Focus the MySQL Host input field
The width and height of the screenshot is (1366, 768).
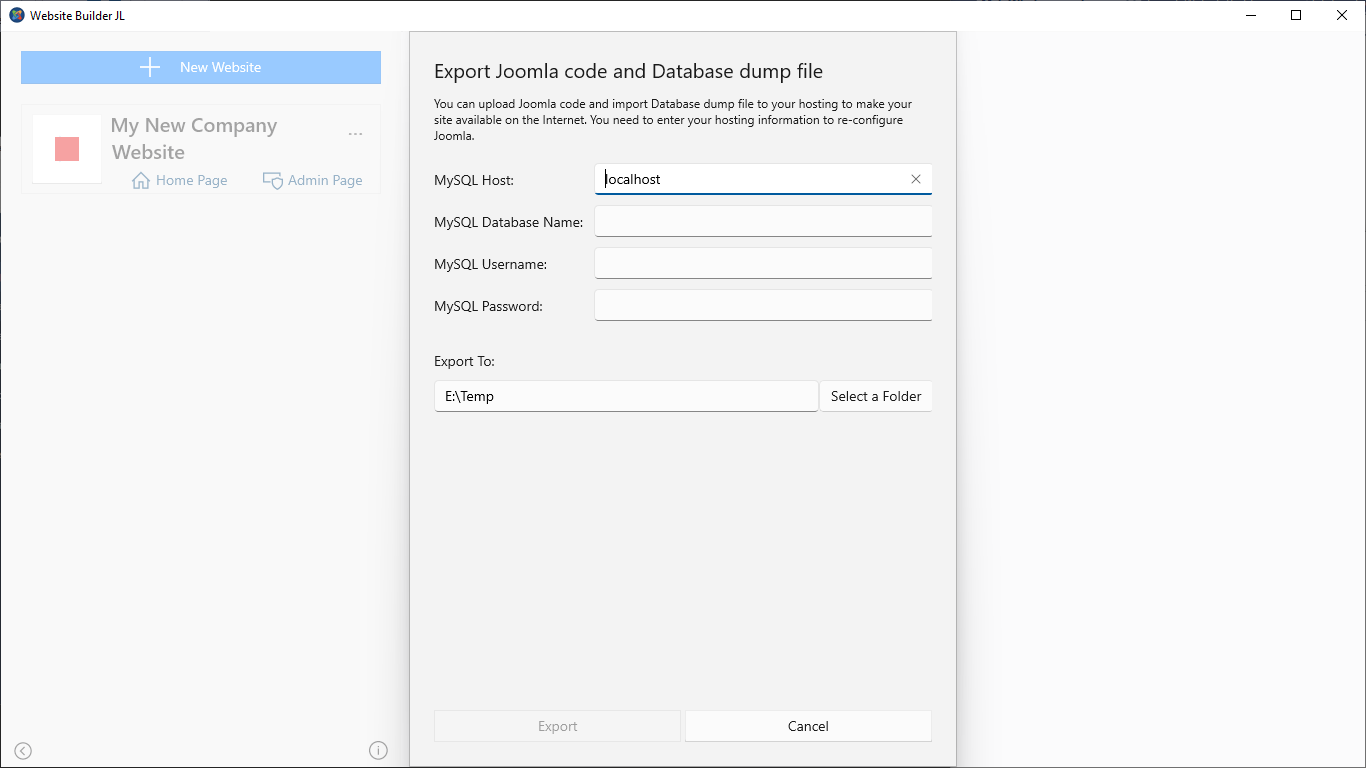coord(750,179)
